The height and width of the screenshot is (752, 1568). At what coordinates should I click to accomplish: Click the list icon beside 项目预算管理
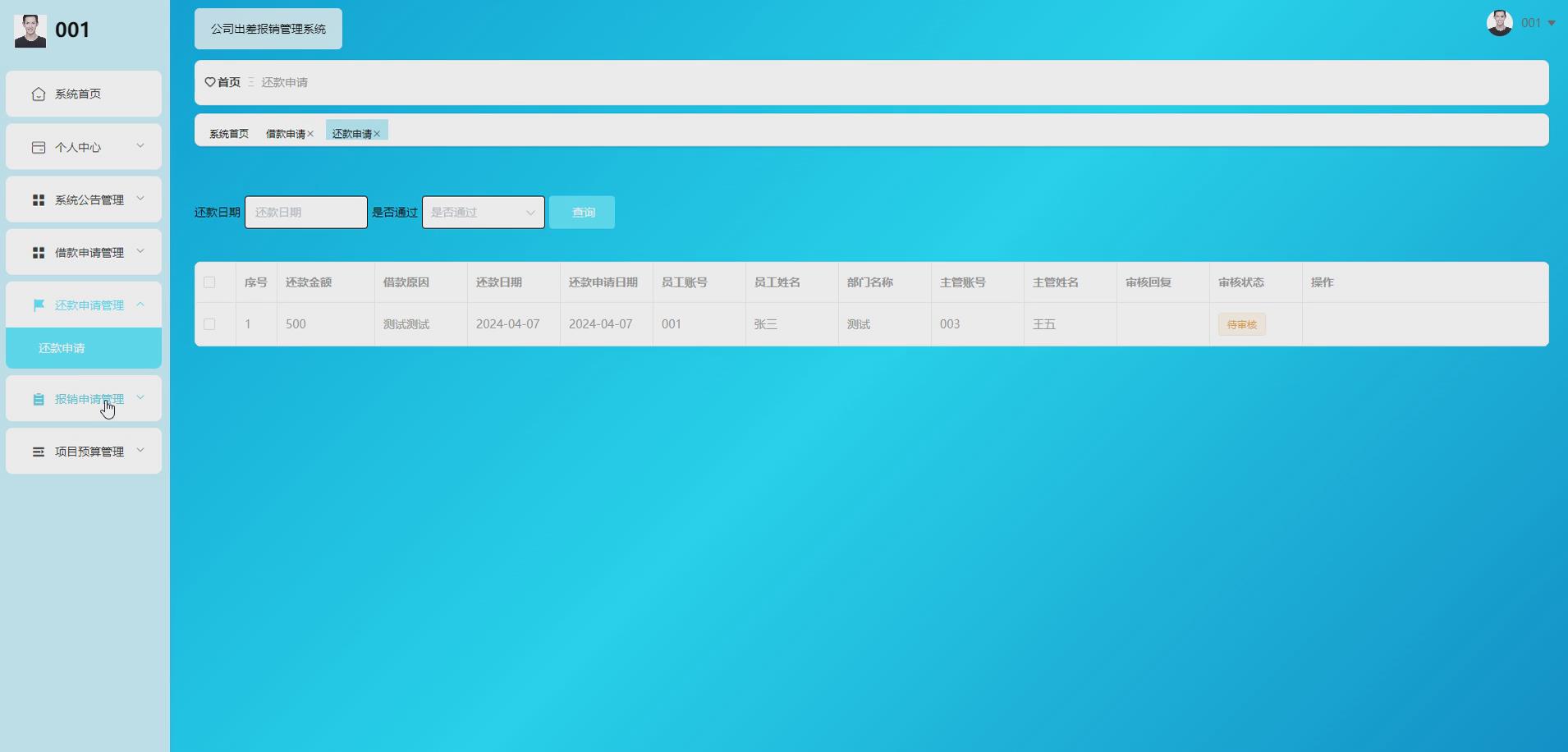coord(39,452)
